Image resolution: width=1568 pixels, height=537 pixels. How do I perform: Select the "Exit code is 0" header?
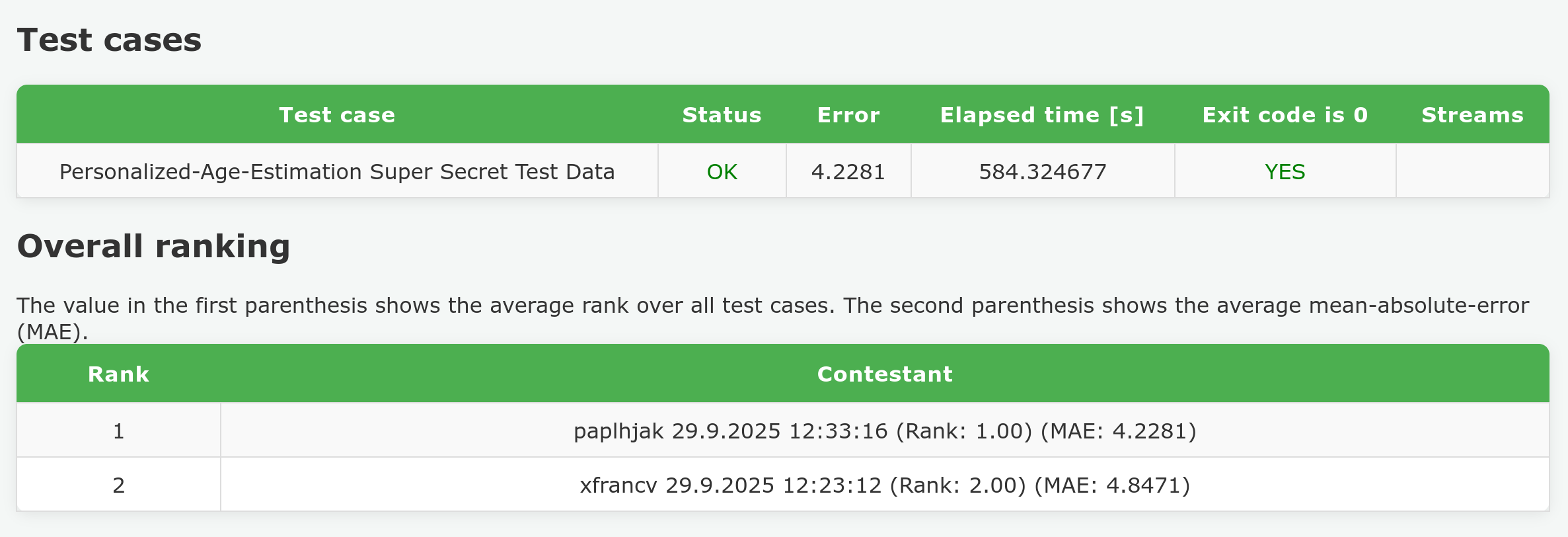click(1285, 115)
